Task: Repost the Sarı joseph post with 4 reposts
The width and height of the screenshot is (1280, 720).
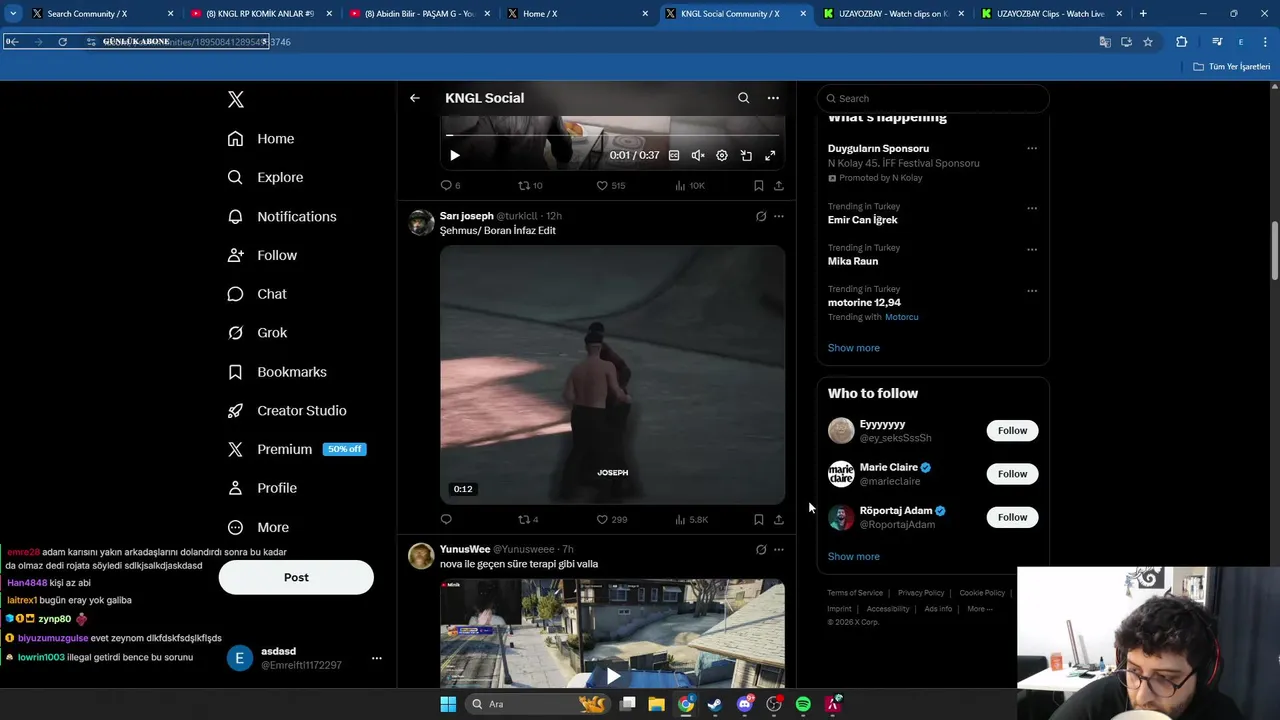Action: click(528, 519)
